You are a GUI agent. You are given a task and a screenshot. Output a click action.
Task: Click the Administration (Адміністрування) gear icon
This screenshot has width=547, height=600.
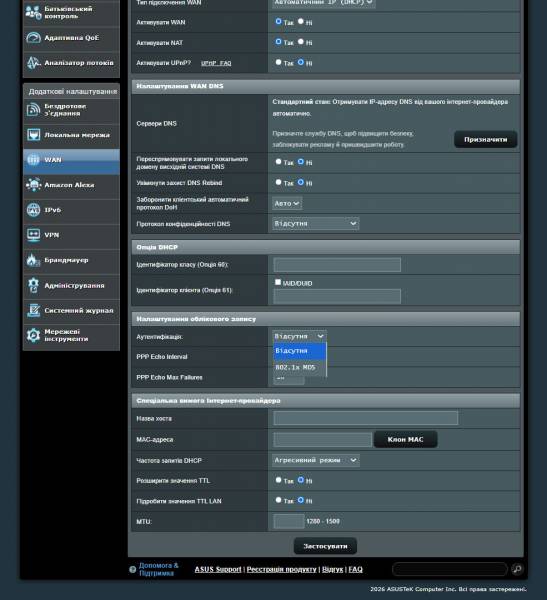[x=33, y=285]
